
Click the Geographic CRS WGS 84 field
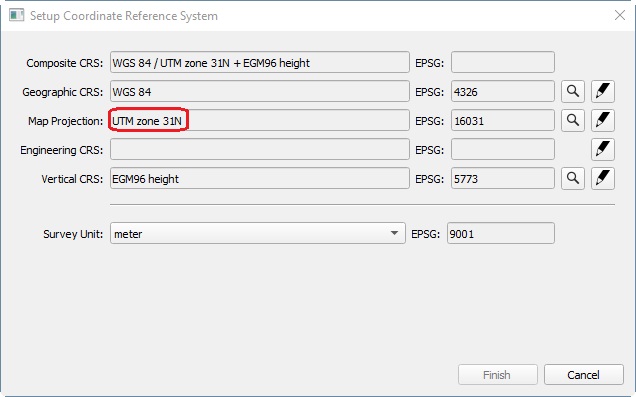(260, 91)
